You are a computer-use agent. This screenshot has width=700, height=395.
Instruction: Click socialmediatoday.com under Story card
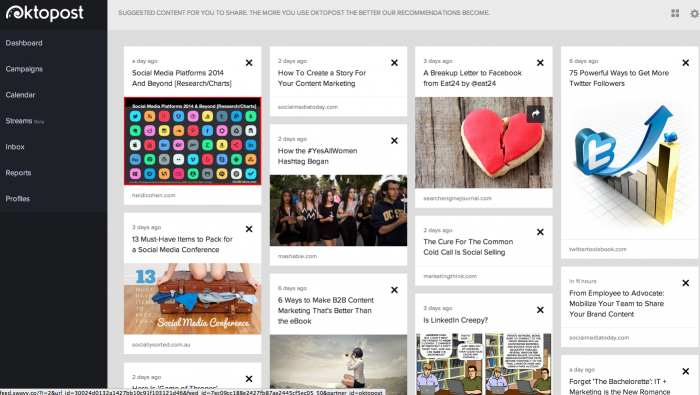pyautogui.click(x=308, y=107)
